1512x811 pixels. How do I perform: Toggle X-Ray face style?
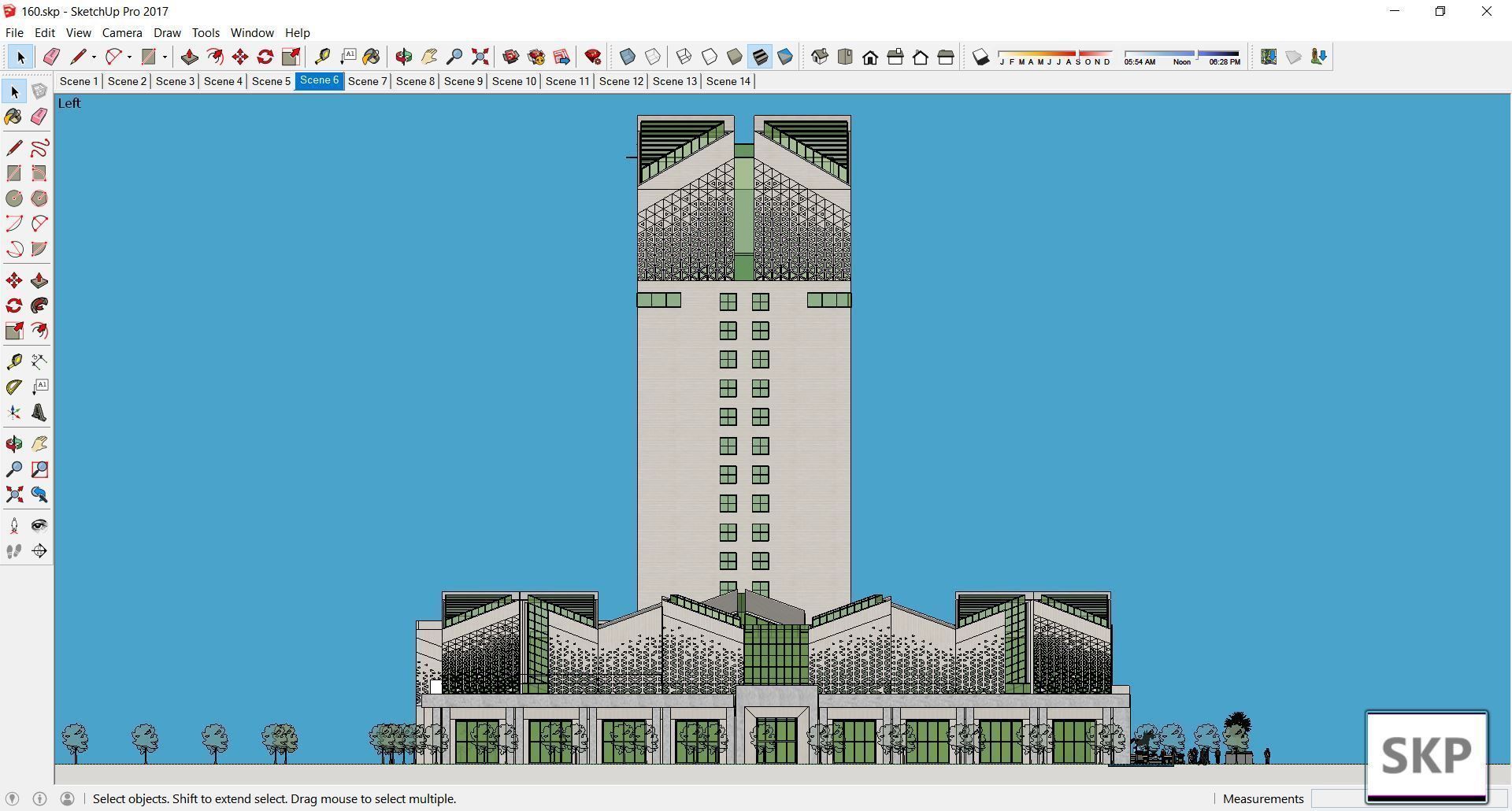point(628,57)
